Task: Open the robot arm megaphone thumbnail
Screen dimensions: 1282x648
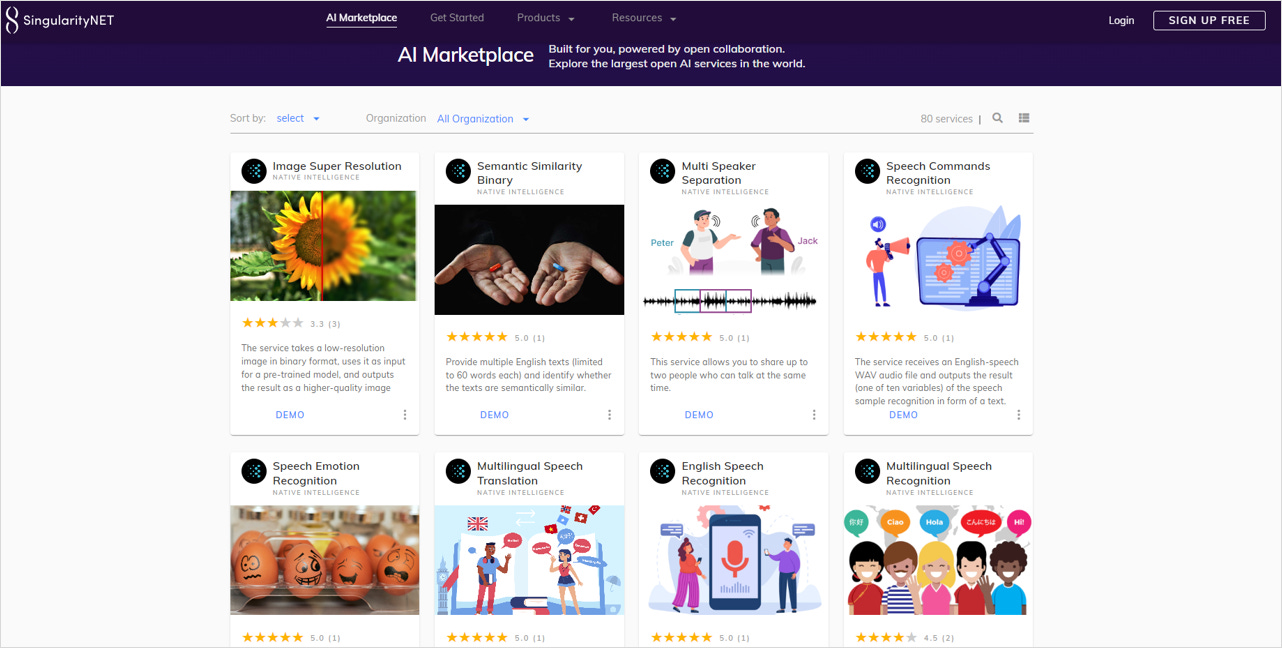Action: pos(938,260)
